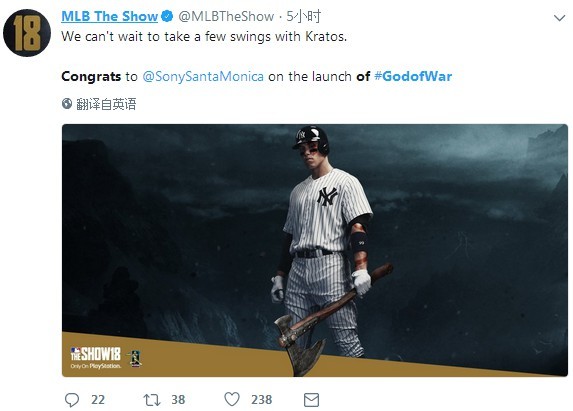Click the reply count 22
This screenshot has width=573, height=411.
tap(98, 400)
